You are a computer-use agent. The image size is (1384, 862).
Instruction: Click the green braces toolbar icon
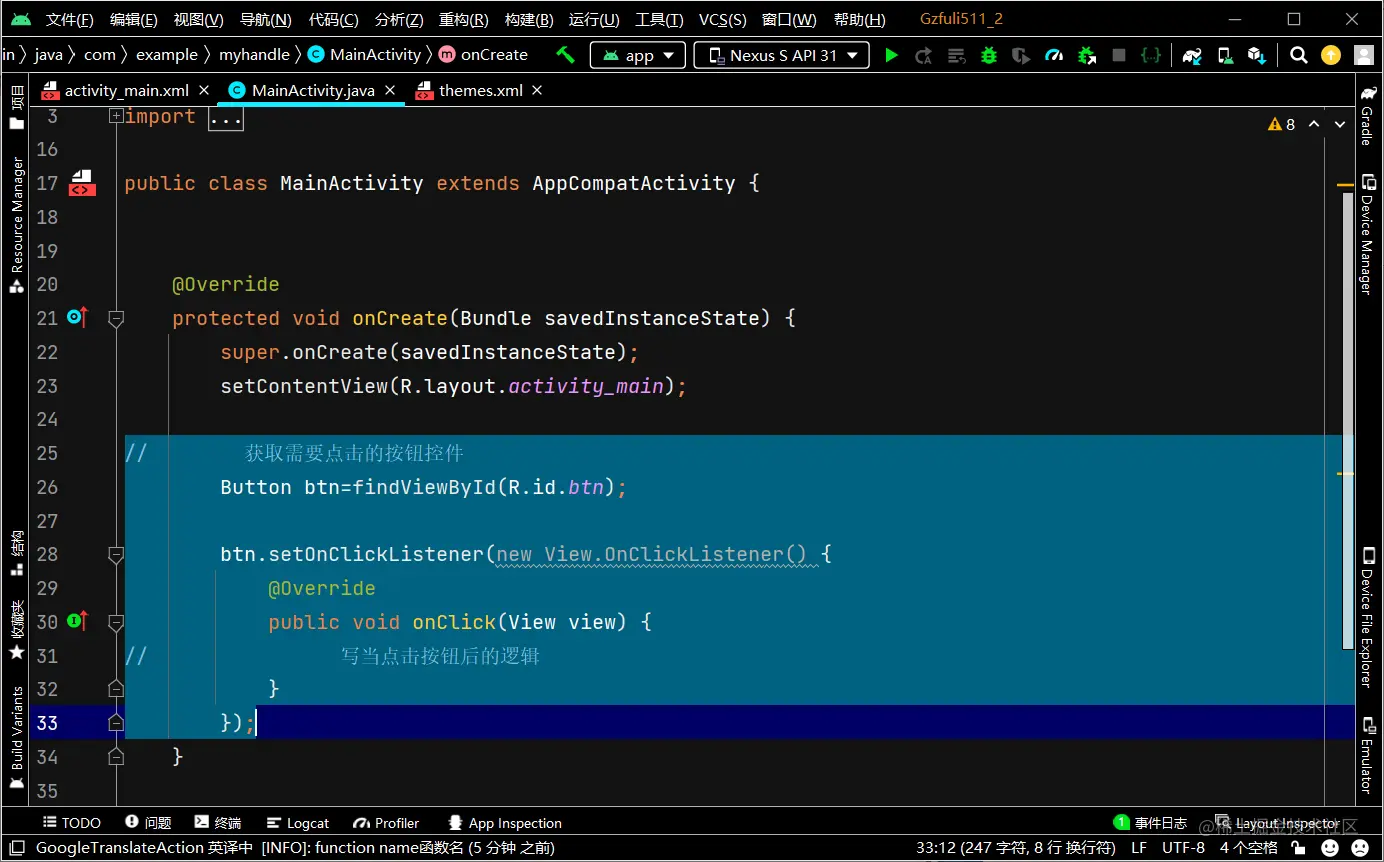1152,55
